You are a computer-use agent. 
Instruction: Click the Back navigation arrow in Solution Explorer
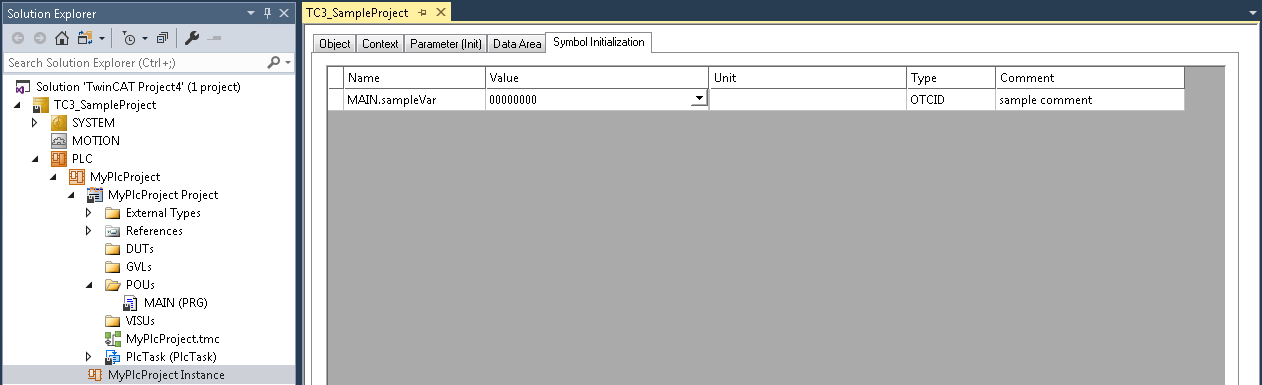point(18,38)
